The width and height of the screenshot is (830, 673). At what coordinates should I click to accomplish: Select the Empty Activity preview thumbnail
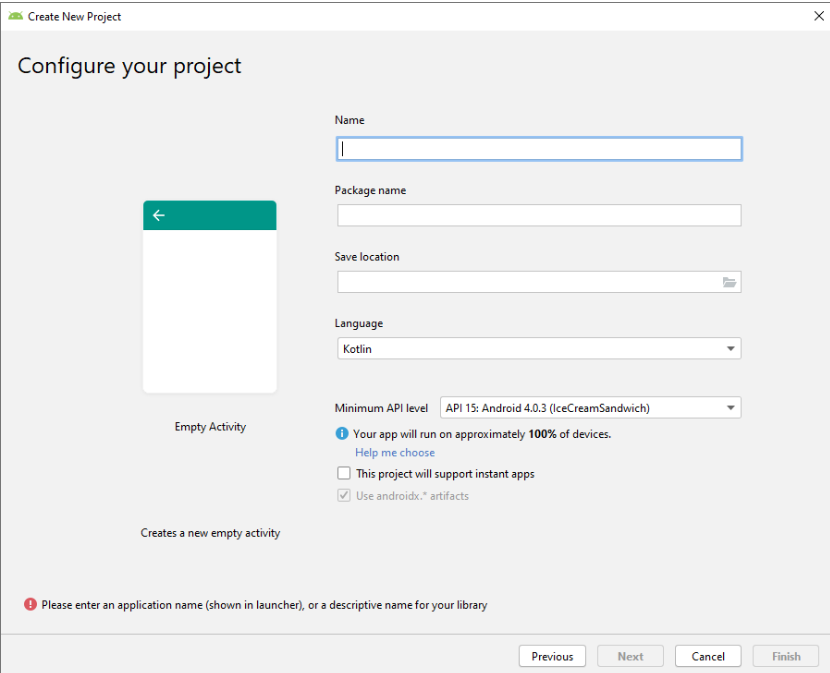click(210, 297)
